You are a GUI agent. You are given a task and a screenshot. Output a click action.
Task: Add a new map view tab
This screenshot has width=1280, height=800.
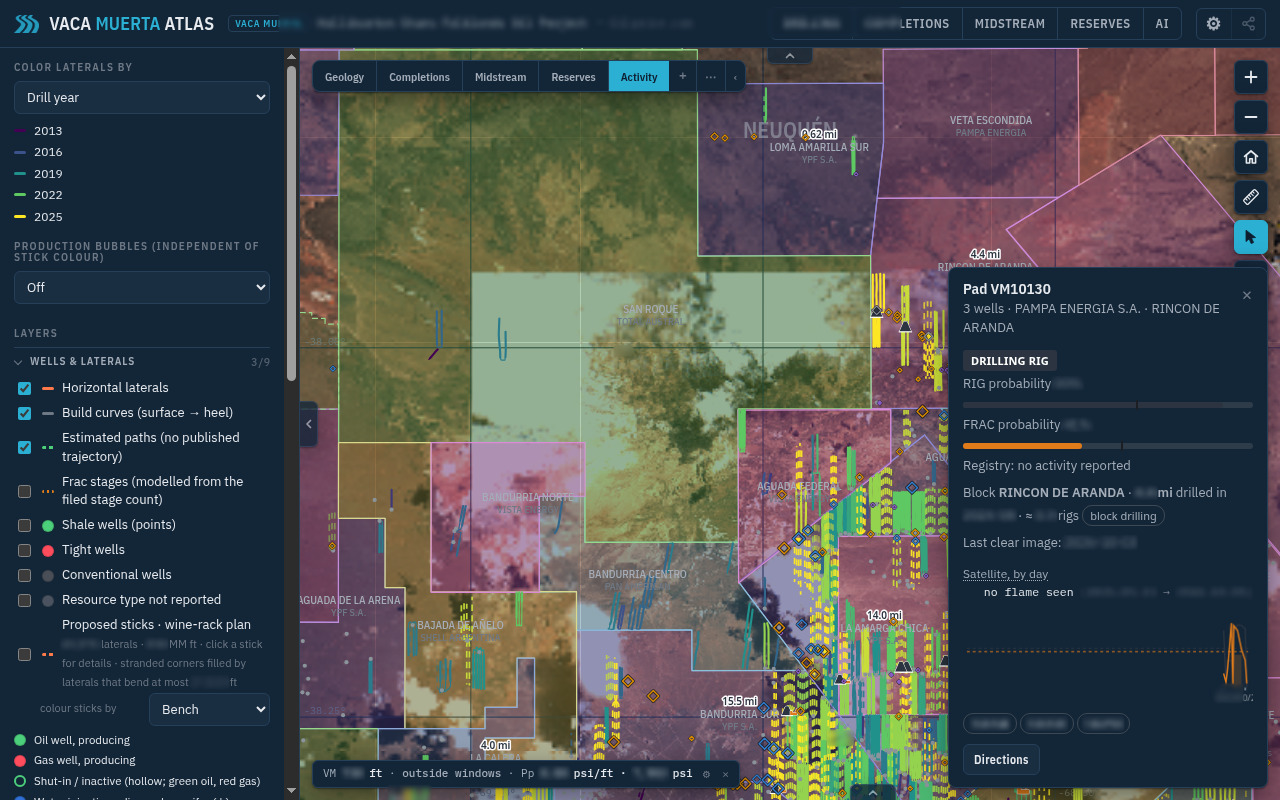point(683,76)
